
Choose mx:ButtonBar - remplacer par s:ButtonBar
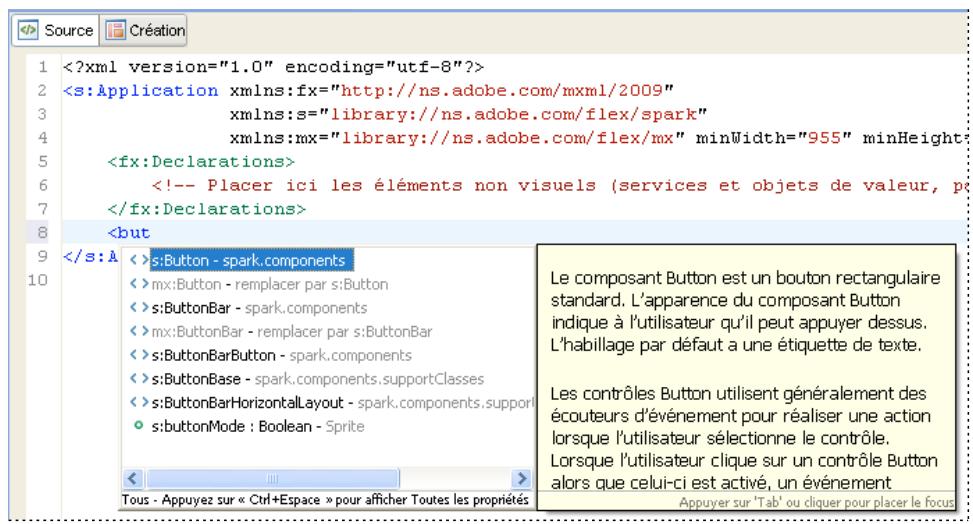[x=292, y=332]
